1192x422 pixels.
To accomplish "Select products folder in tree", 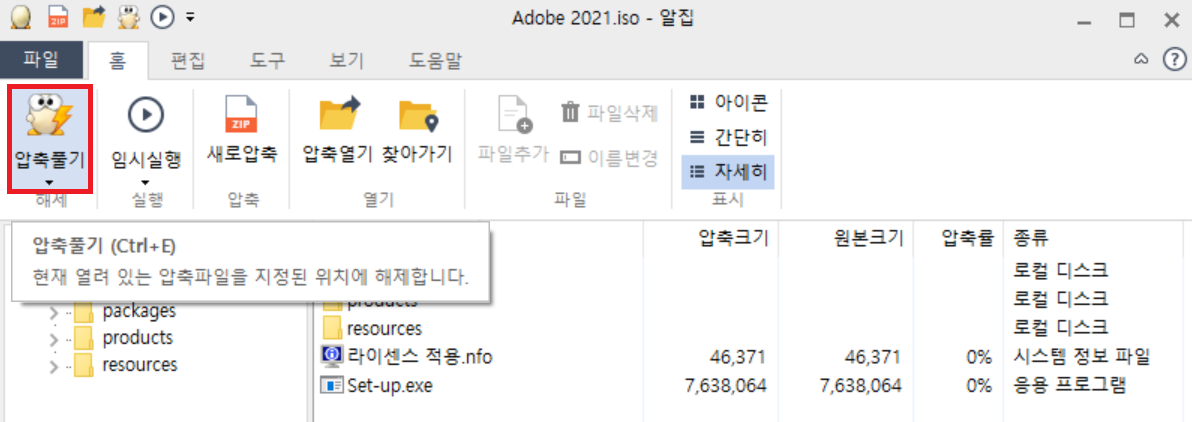I will click(124, 338).
